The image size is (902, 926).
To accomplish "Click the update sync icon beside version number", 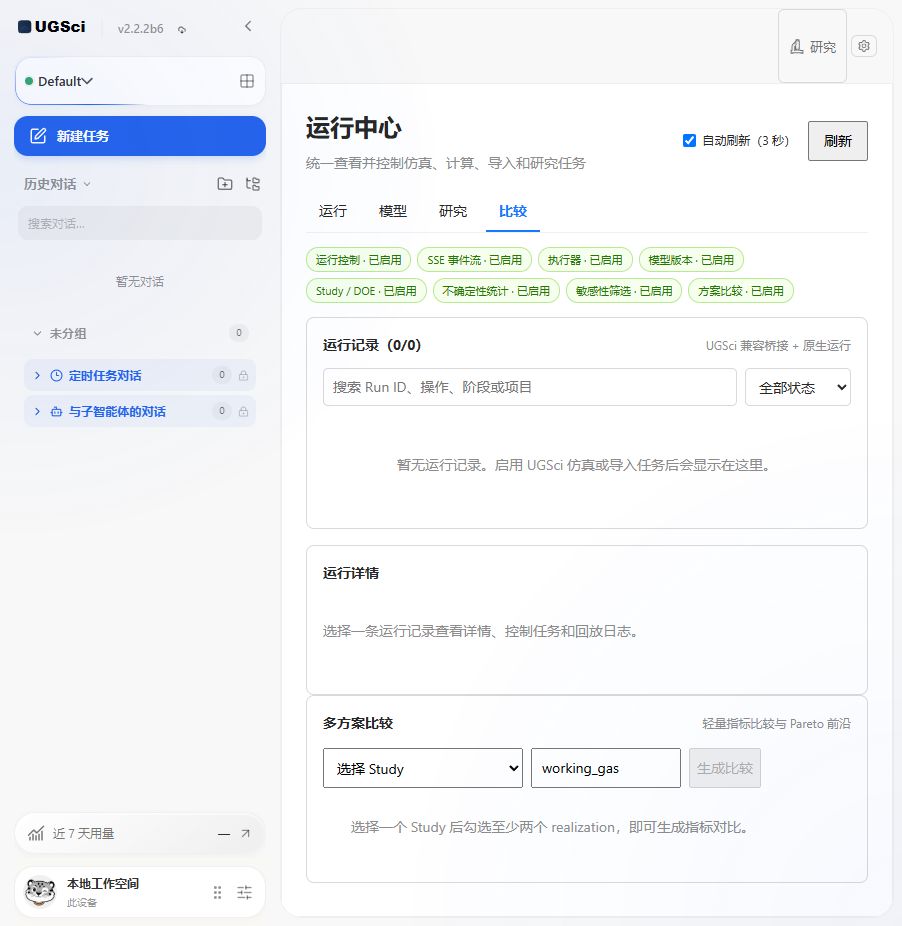I will click(182, 30).
